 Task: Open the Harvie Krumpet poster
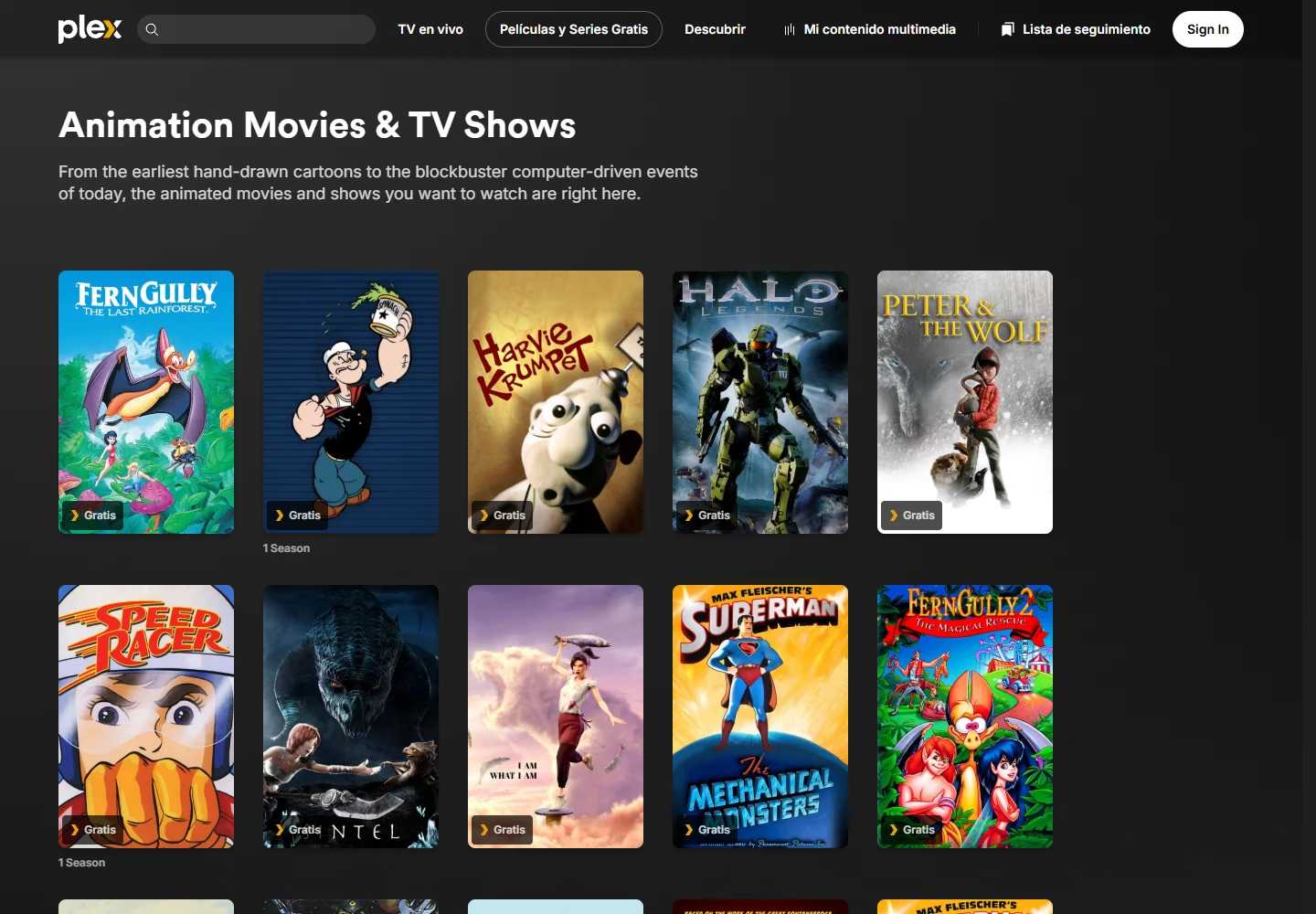tap(556, 402)
